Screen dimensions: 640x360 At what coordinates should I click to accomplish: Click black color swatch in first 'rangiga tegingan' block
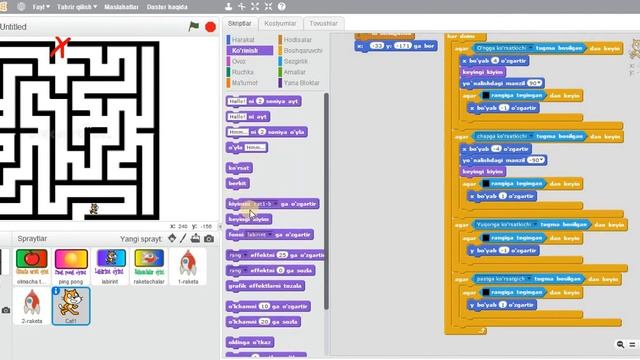[486, 96]
